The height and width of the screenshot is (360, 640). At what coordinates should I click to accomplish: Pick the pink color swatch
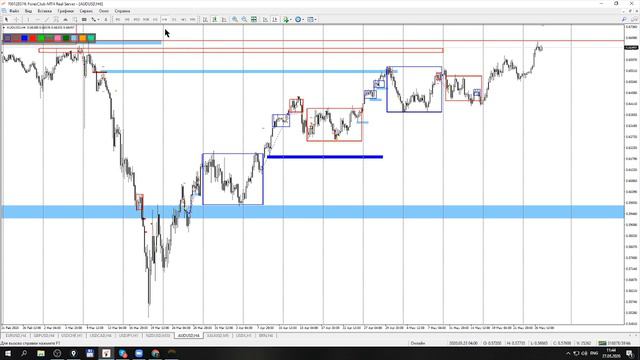58,38
